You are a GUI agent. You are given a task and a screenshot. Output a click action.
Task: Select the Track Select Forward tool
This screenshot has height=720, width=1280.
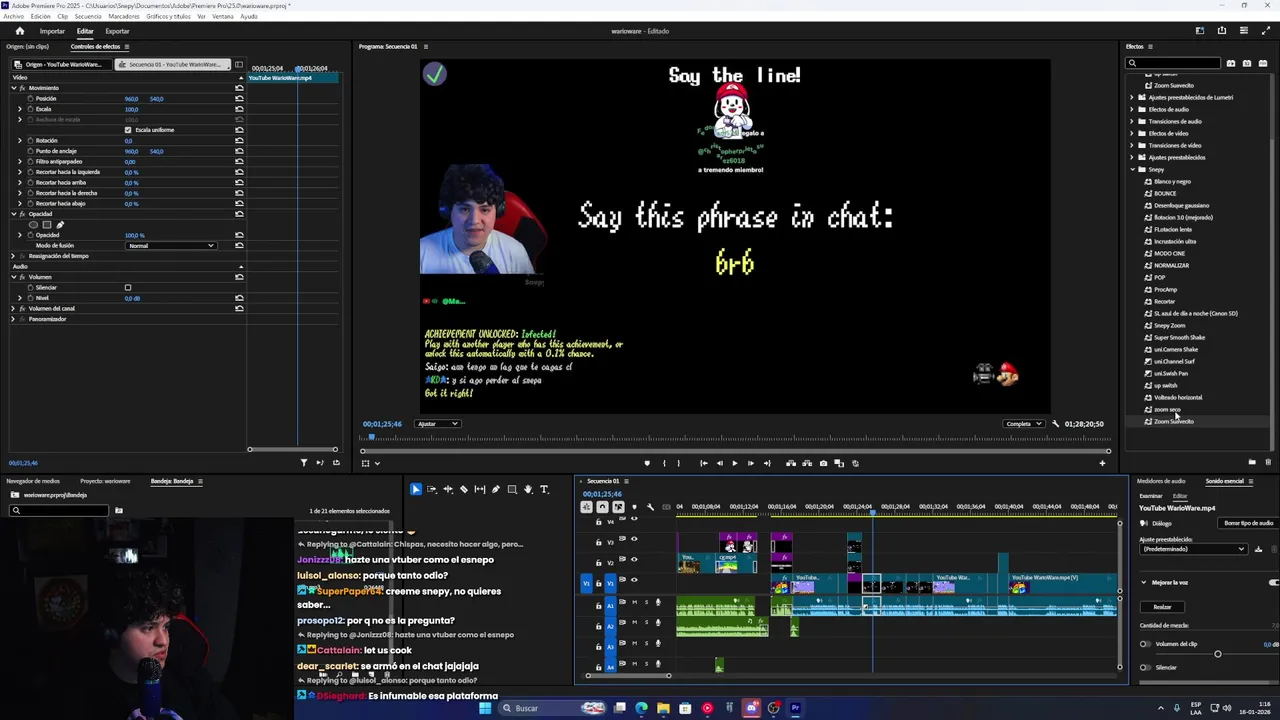pyautogui.click(x=432, y=489)
